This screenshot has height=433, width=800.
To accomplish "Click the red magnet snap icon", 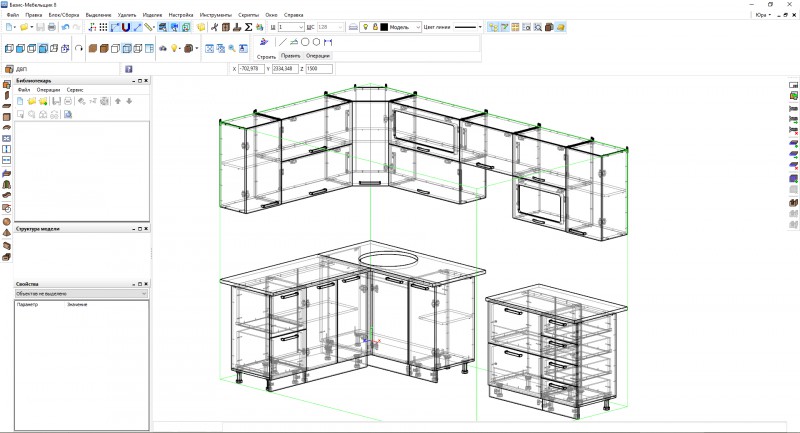I will [126, 27].
